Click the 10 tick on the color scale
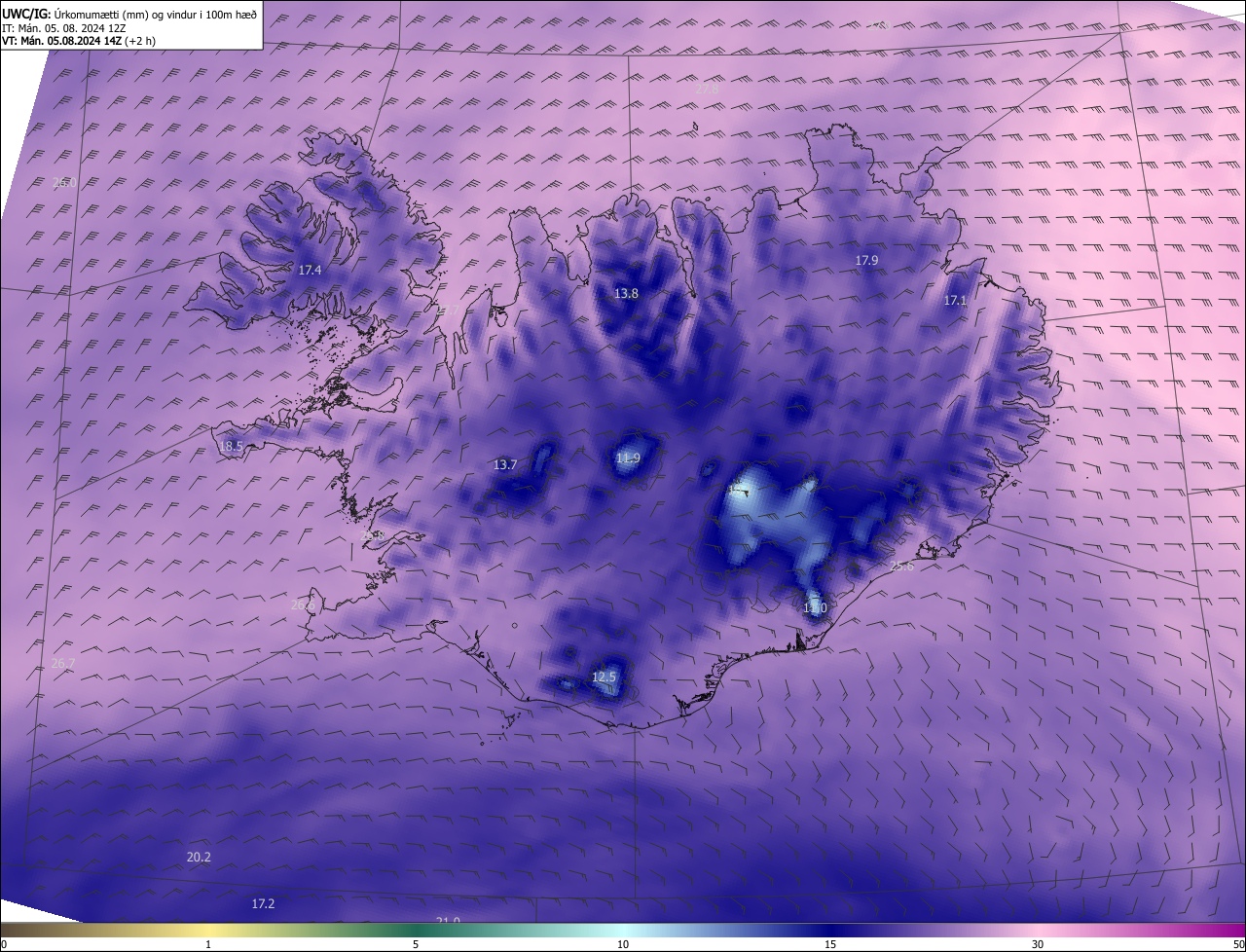Image resolution: width=1246 pixels, height=952 pixels. pyautogui.click(x=623, y=944)
